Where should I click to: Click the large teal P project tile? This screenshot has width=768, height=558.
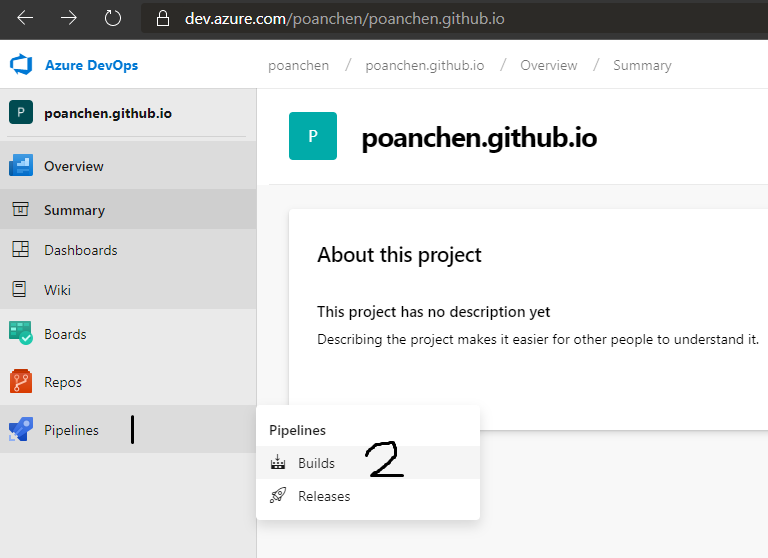(x=313, y=136)
